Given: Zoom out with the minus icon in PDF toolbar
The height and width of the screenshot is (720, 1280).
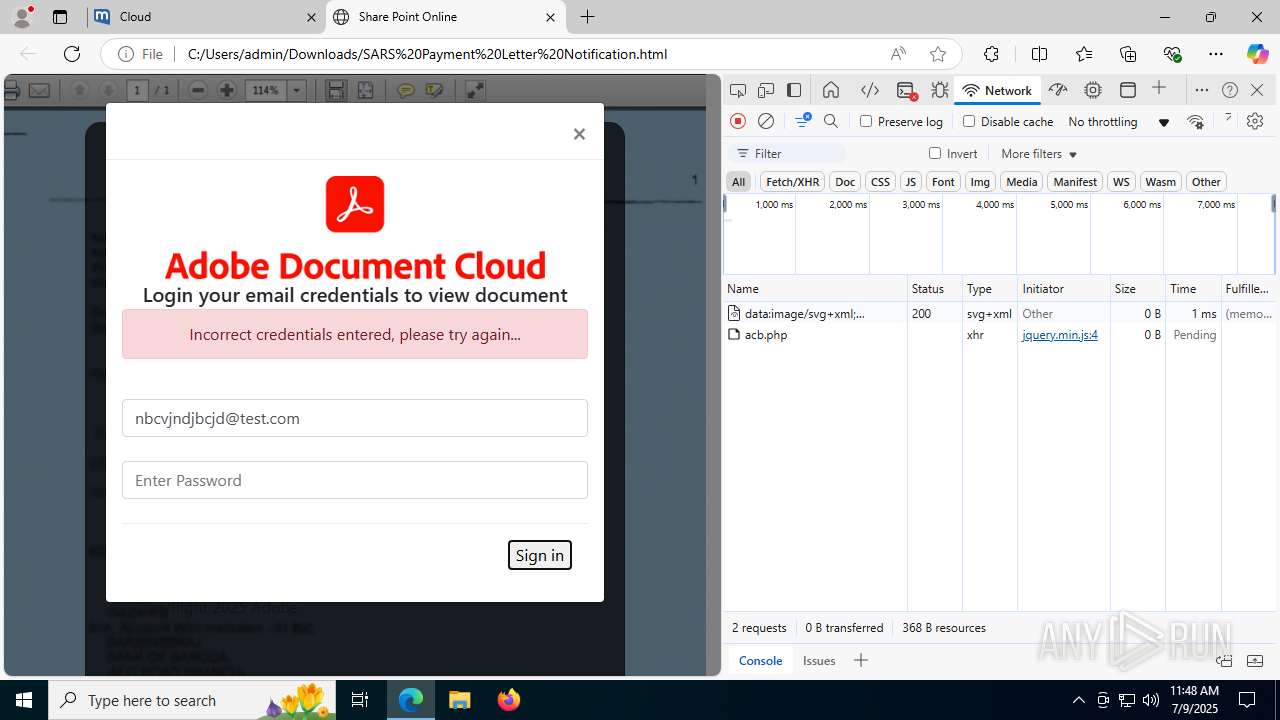Looking at the screenshot, I should [198, 90].
